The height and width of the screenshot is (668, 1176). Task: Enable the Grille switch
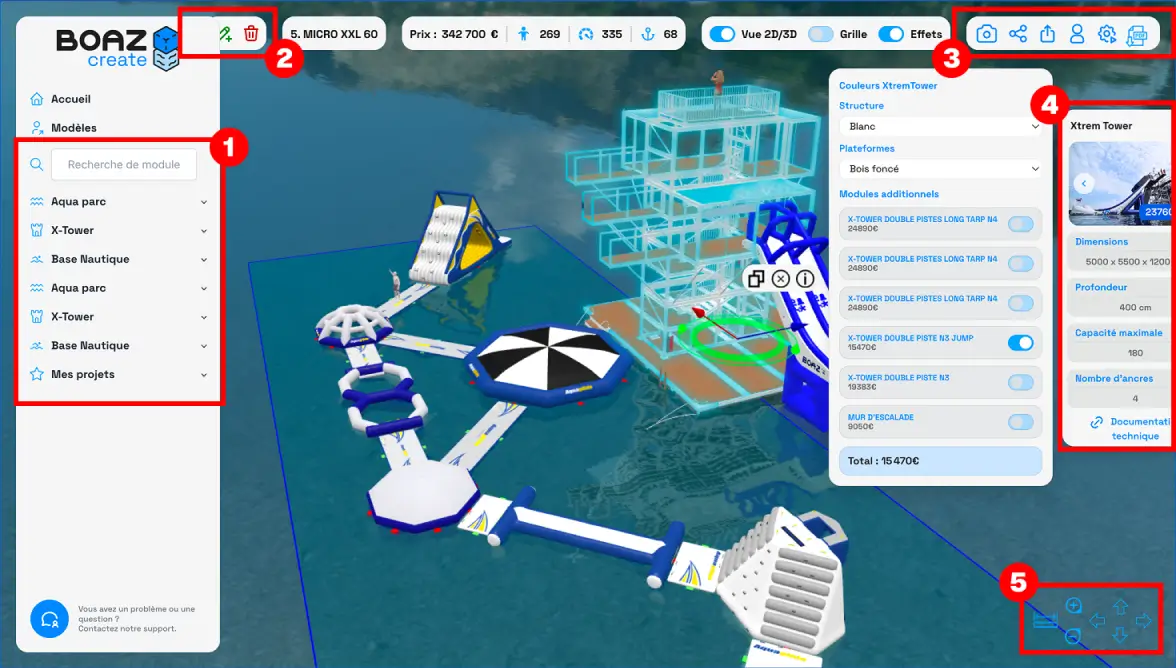pyautogui.click(x=820, y=34)
